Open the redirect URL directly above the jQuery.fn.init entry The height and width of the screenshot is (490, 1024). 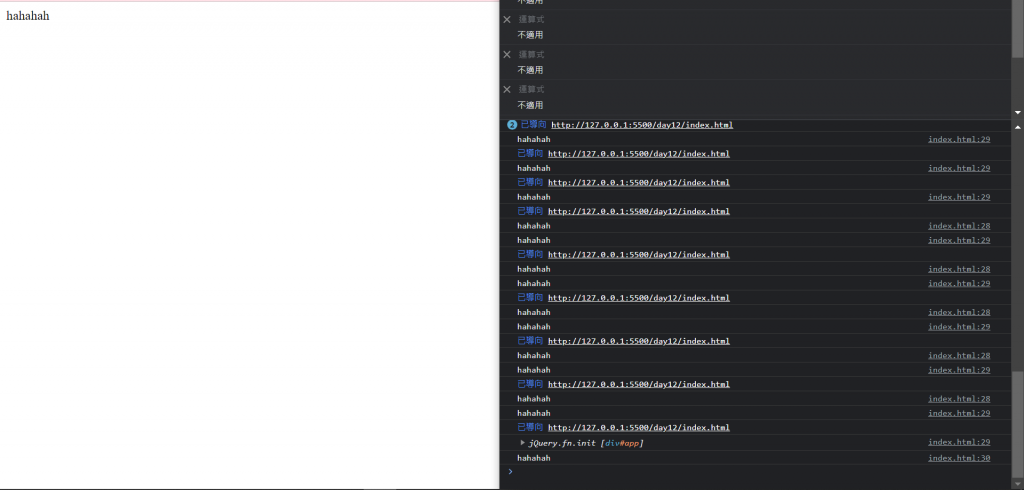(638, 428)
